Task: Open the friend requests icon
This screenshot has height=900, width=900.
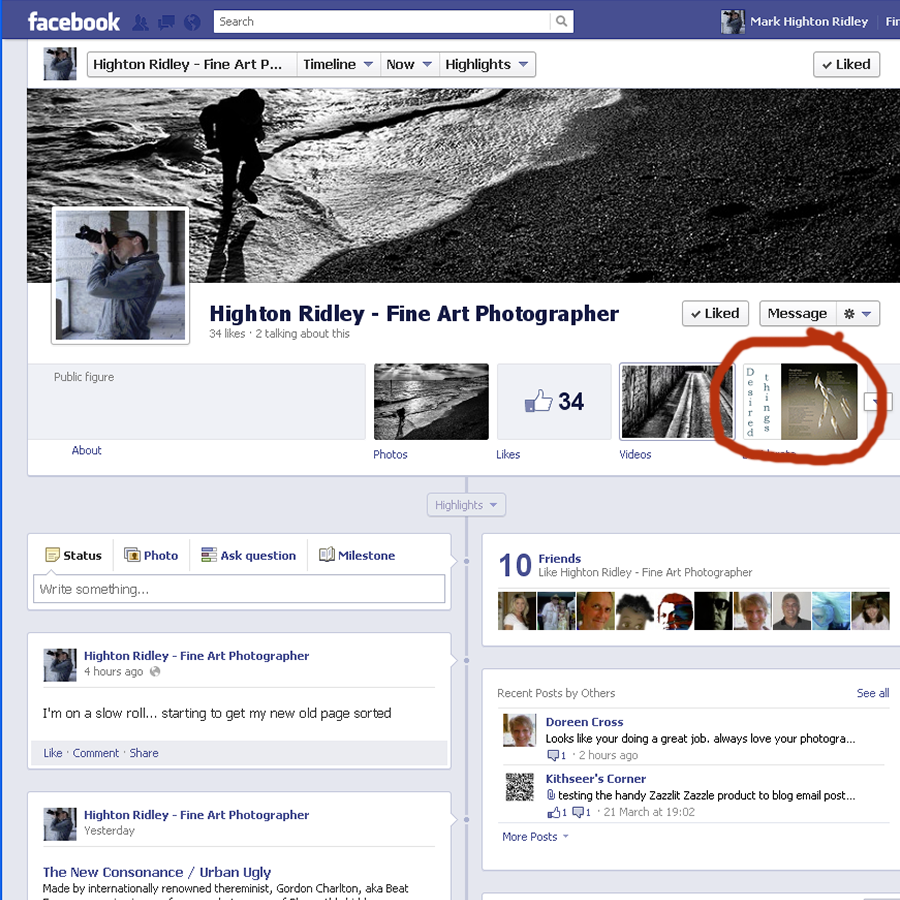Action: pos(141,22)
